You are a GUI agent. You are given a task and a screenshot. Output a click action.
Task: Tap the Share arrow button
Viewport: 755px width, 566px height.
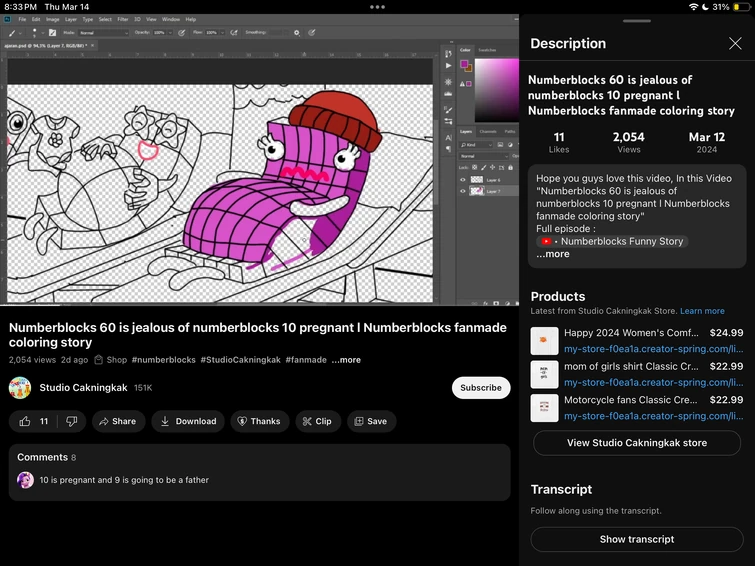[118, 421]
